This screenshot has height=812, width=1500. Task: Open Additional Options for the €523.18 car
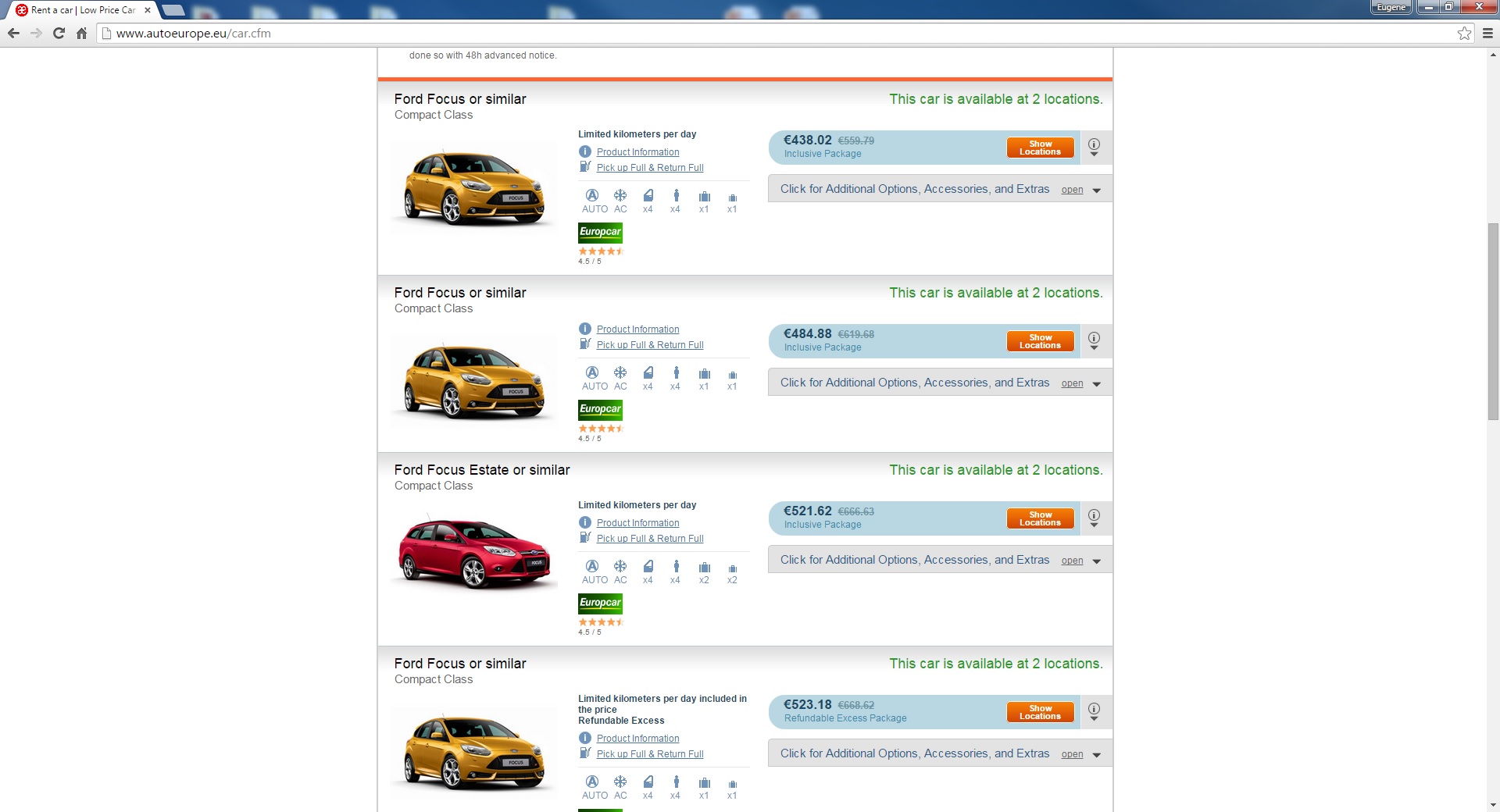(x=939, y=754)
